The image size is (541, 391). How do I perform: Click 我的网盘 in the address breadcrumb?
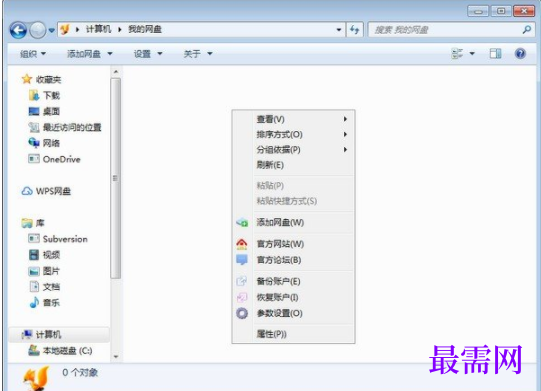coord(145,29)
